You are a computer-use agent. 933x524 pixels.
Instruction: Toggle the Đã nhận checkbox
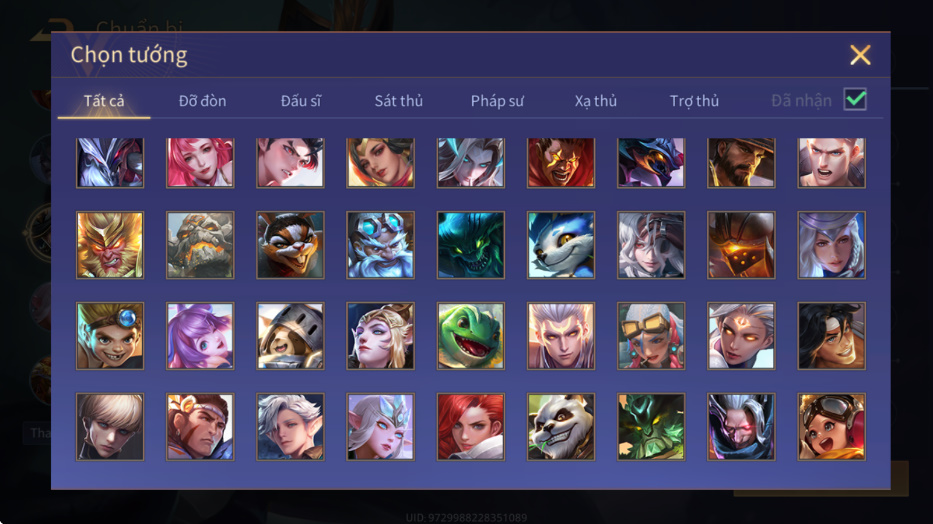point(855,99)
